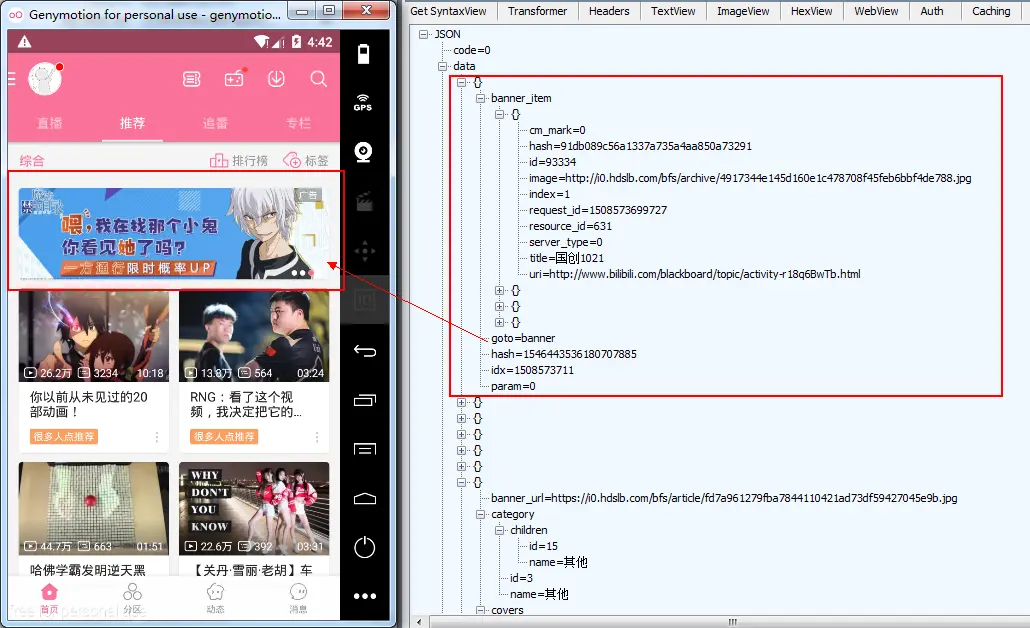The height and width of the screenshot is (628, 1030).
Task: Select the title=国创1021 tree row
Action: click(566, 258)
